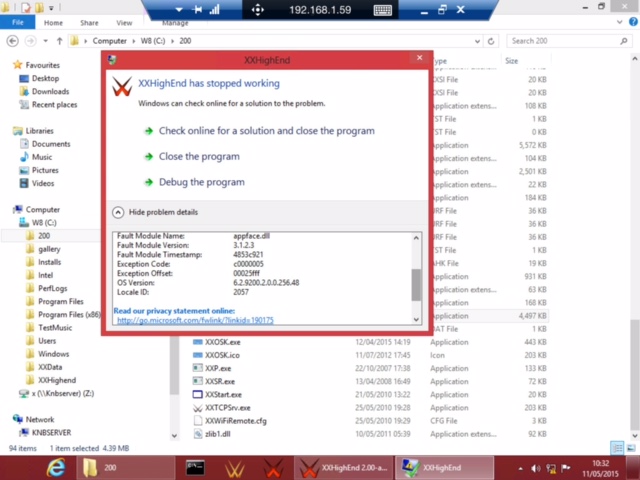640x480 pixels.
Task: Select XXOSK.ico file
Action: pyautogui.click(x=222, y=355)
